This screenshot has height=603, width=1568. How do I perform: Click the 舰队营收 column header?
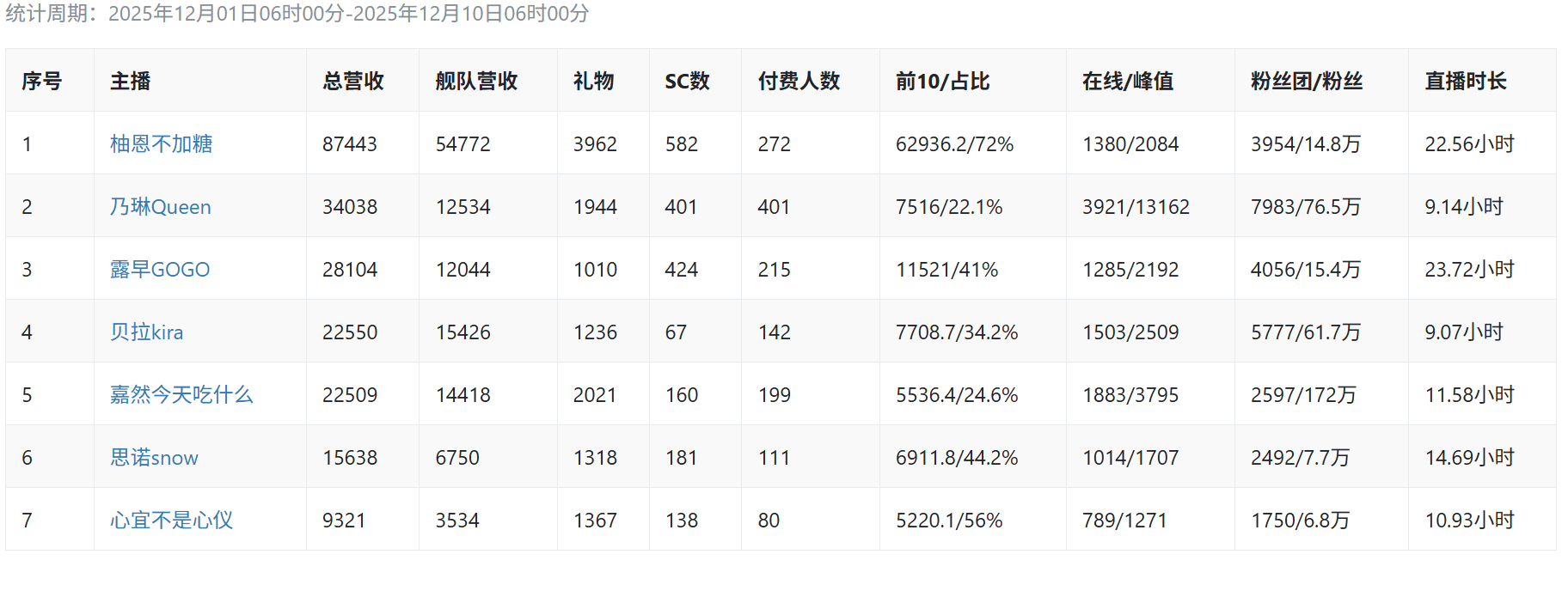pyautogui.click(x=476, y=81)
